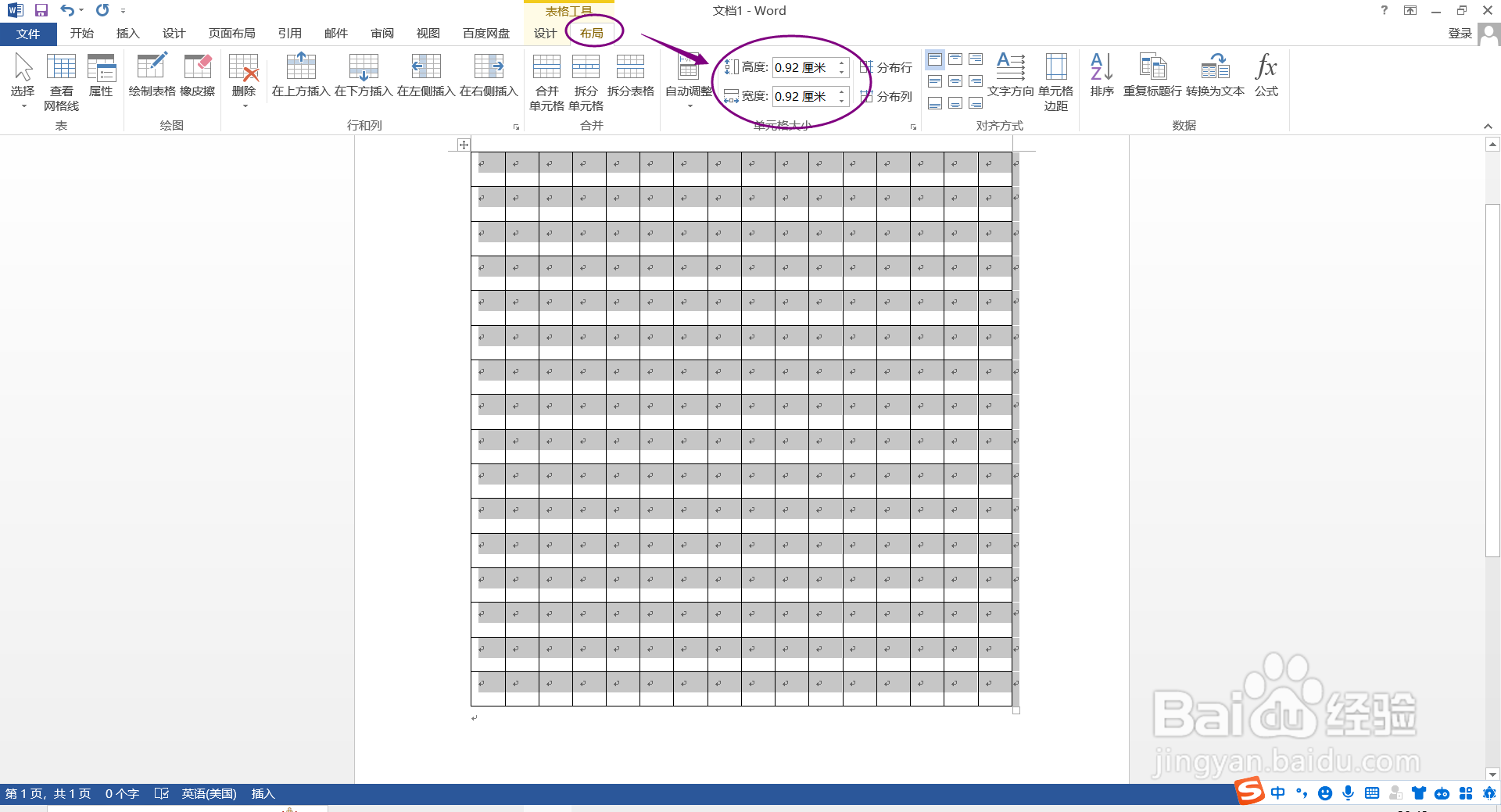Open table Properties (属性)
This screenshot has height=812, width=1501.
tap(101, 76)
